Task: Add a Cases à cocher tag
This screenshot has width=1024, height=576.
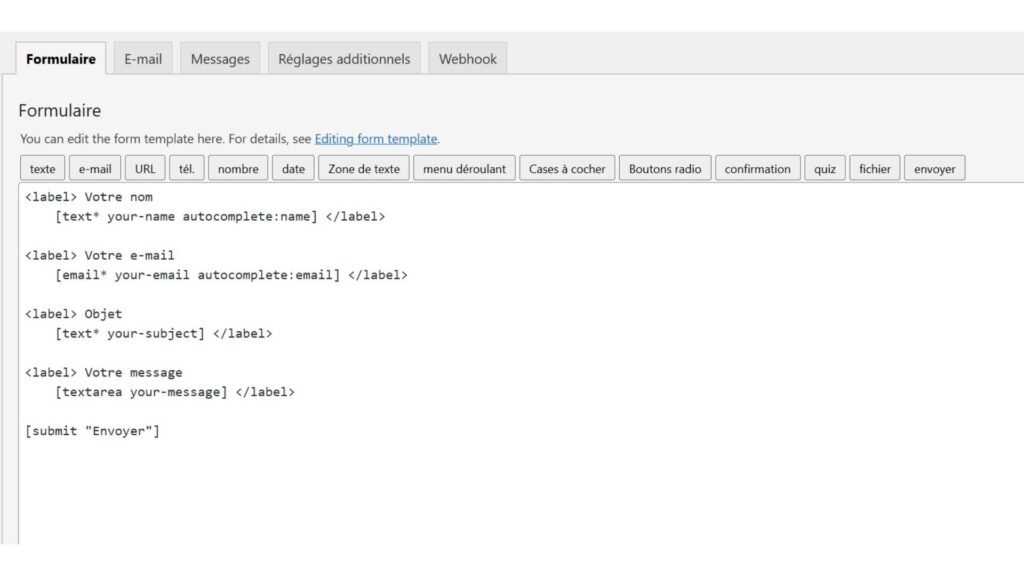Action: coord(567,169)
